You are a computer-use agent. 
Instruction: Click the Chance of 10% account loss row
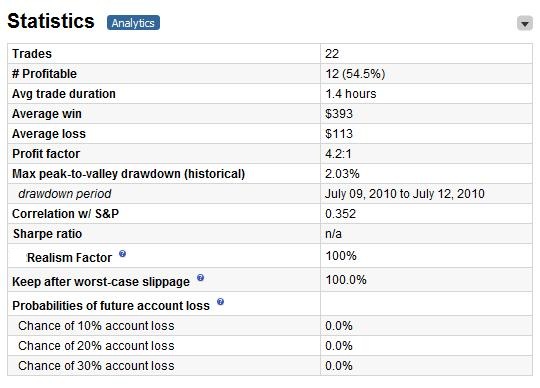270,326
